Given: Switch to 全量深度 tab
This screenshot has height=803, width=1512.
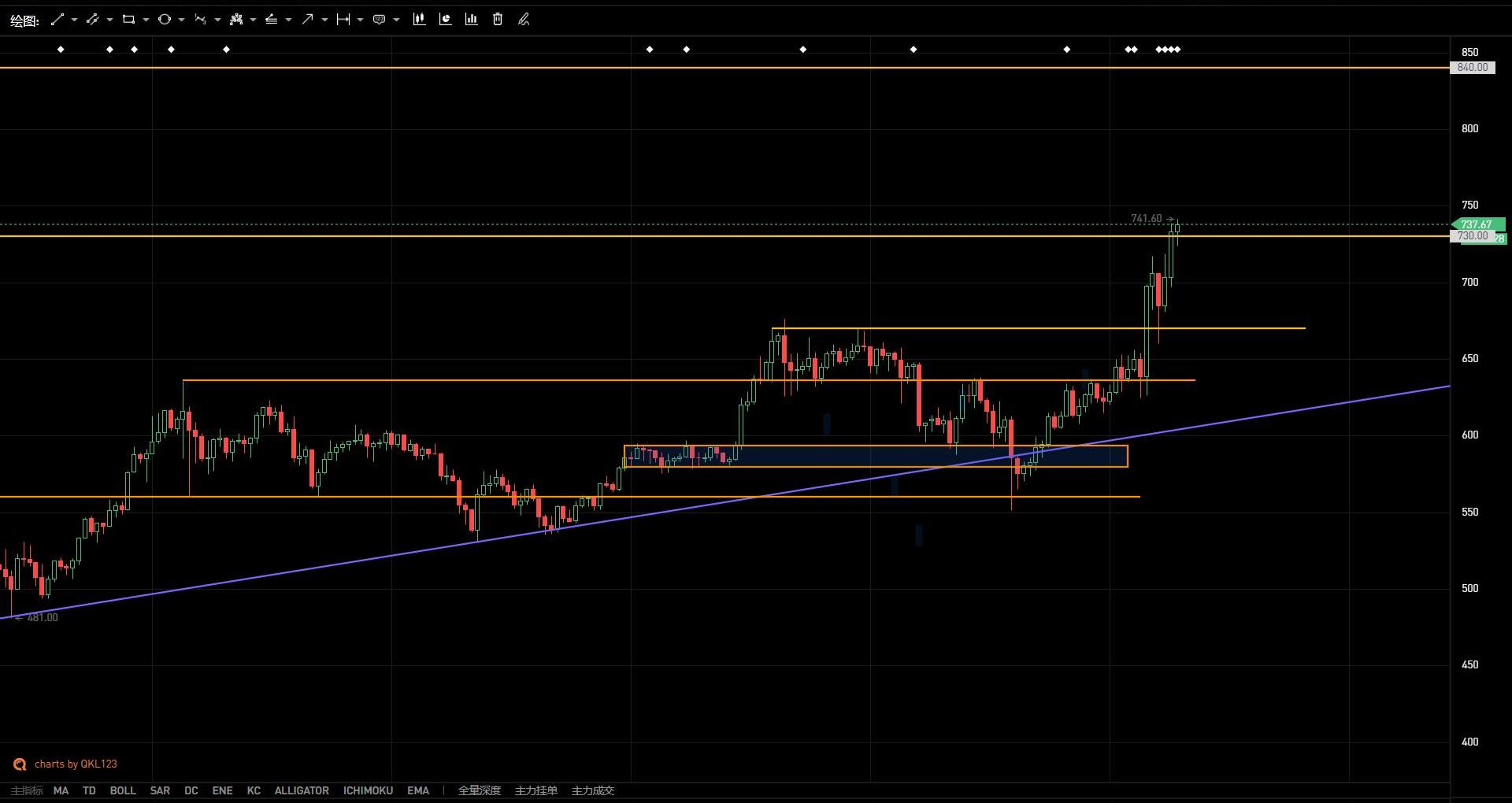Looking at the screenshot, I should click(479, 790).
